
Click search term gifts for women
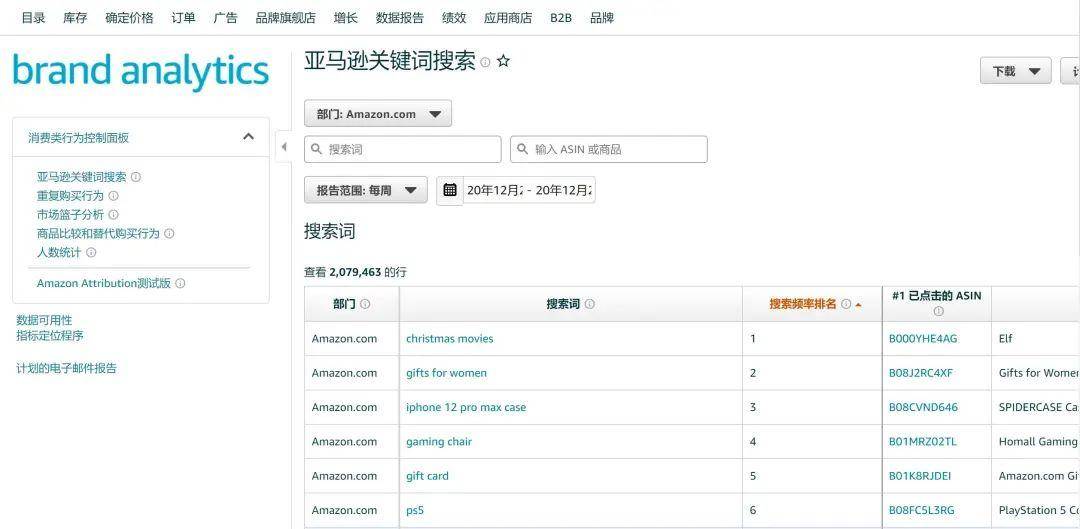pos(446,373)
